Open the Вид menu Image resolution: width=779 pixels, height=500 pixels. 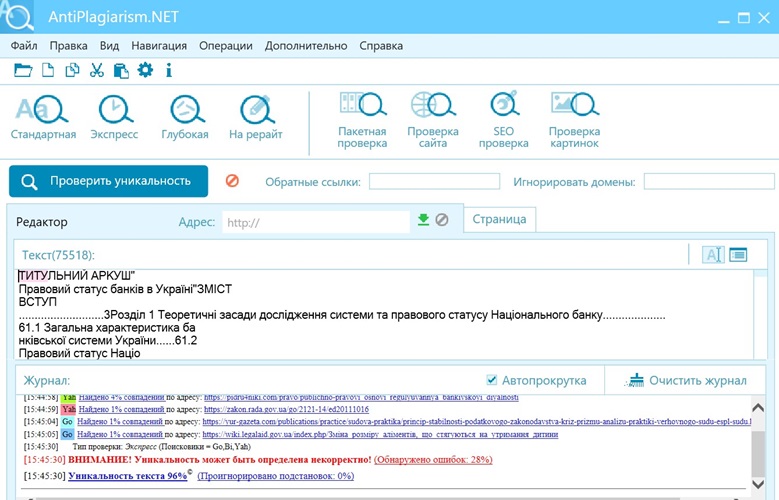click(x=109, y=46)
